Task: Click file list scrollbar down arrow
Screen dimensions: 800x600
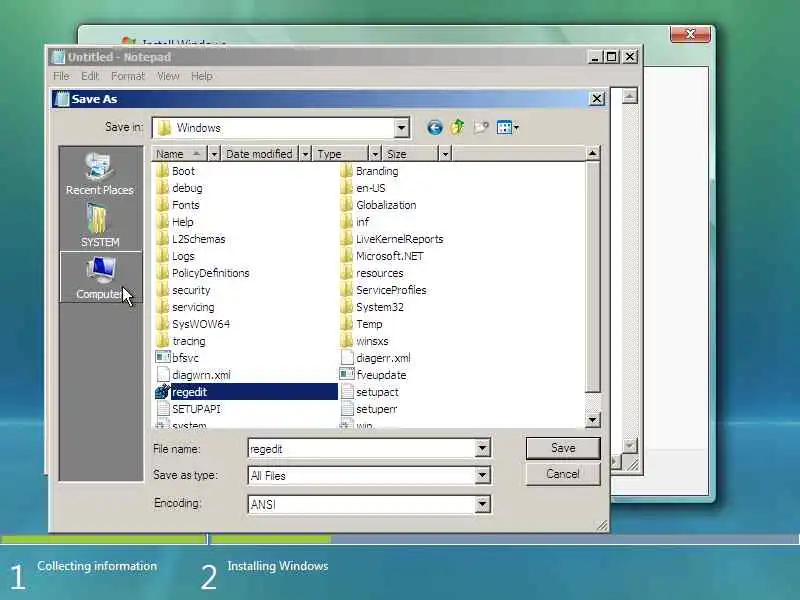Action: (592, 420)
